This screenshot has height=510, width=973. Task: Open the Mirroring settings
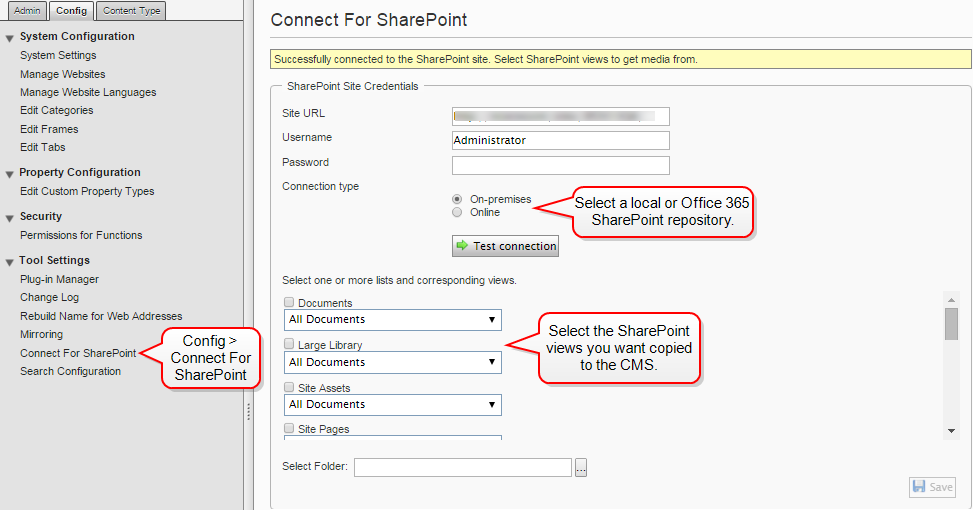pos(41,334)
